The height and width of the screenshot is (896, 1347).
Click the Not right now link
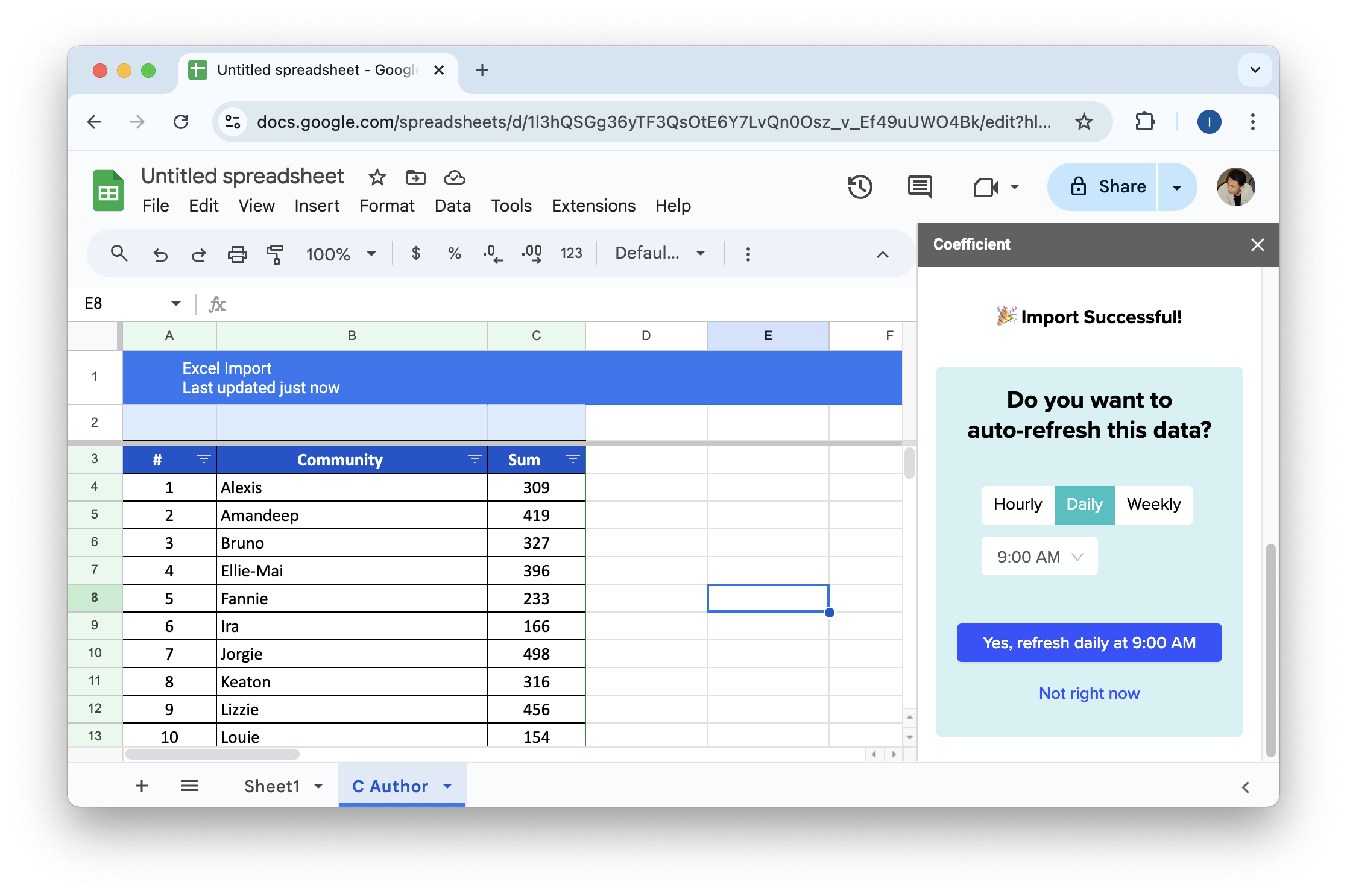(1089, 693)
